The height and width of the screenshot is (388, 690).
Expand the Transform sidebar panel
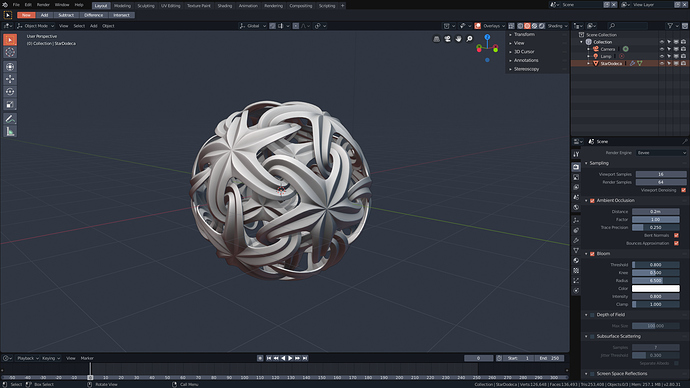click(524, 34)
